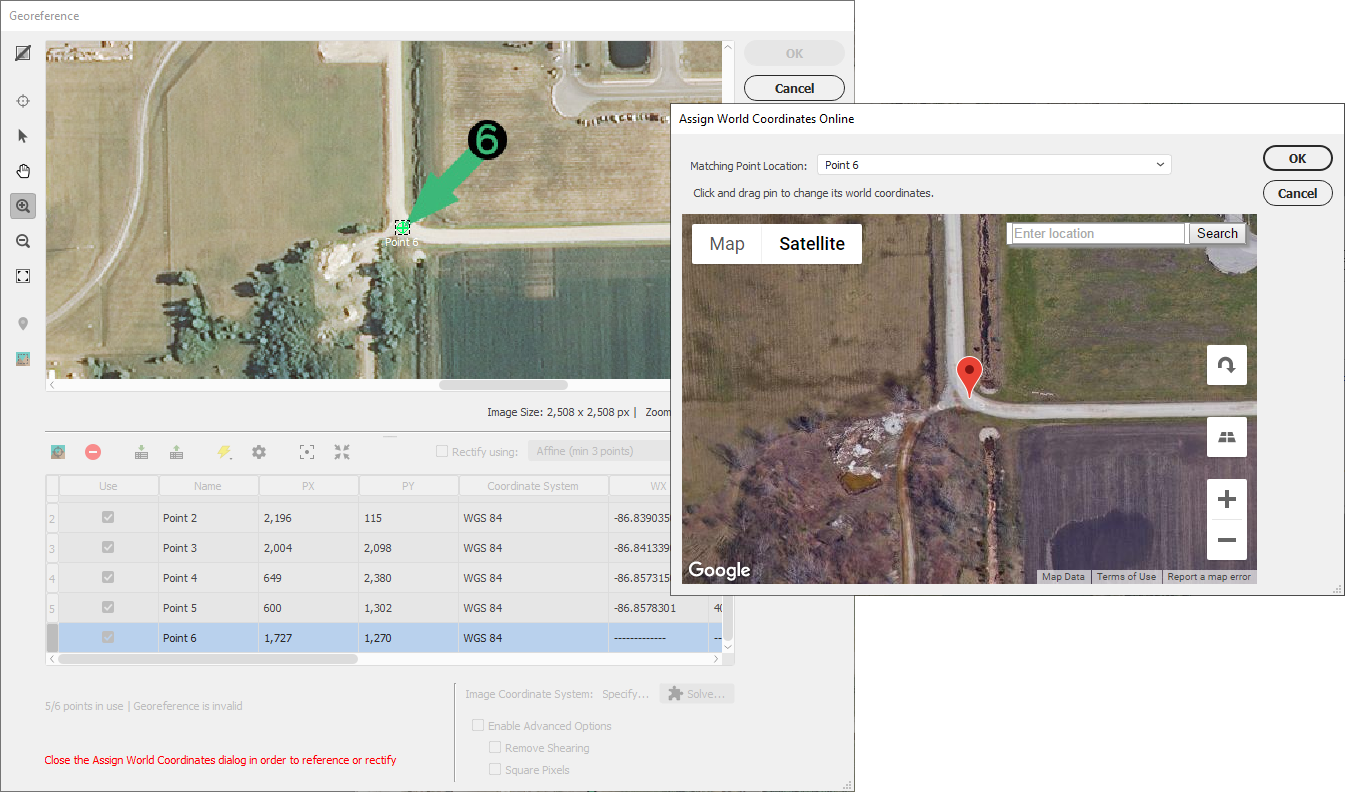Toggle the Use checkbox for Point 4

click(x=108, y=577)
